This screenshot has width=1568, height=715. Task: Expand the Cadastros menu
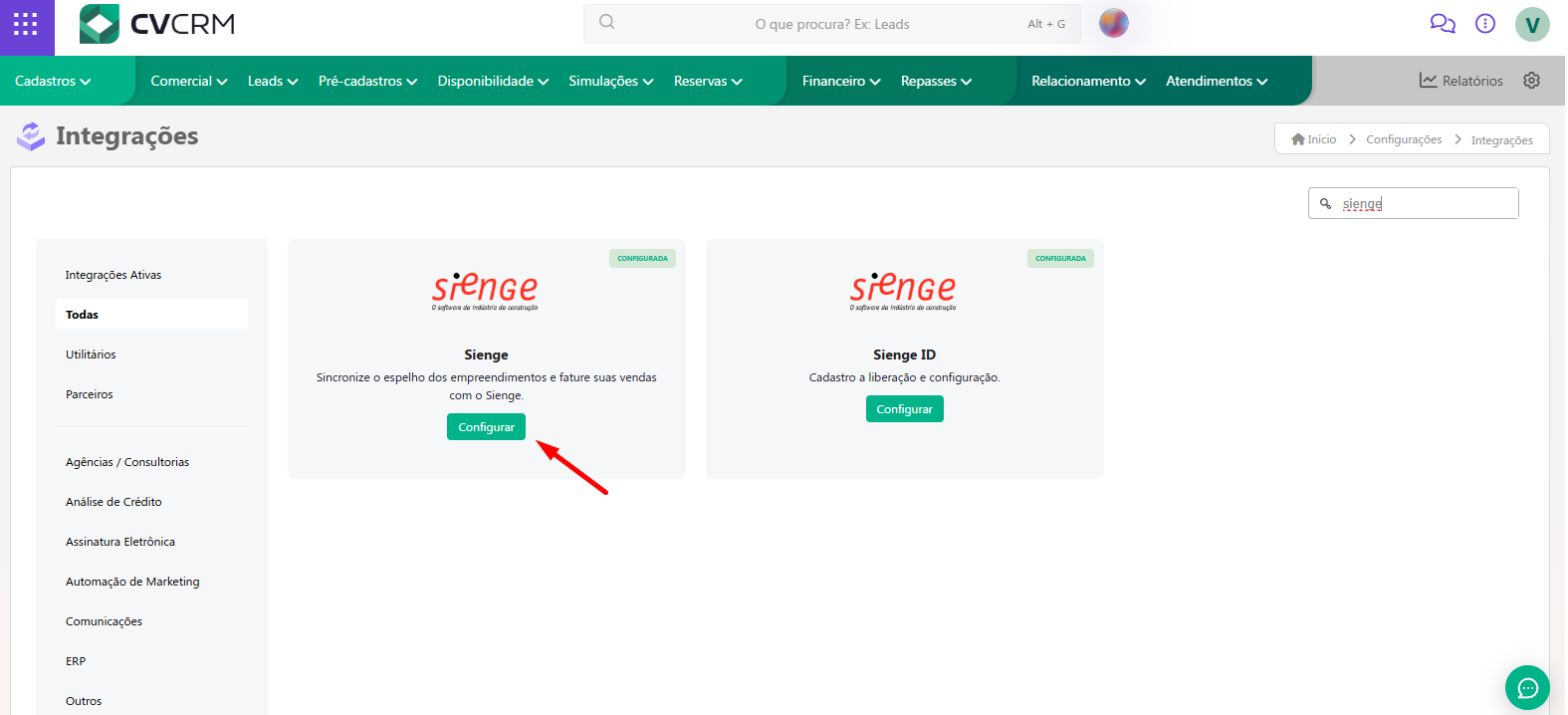(x=53, y=81)
